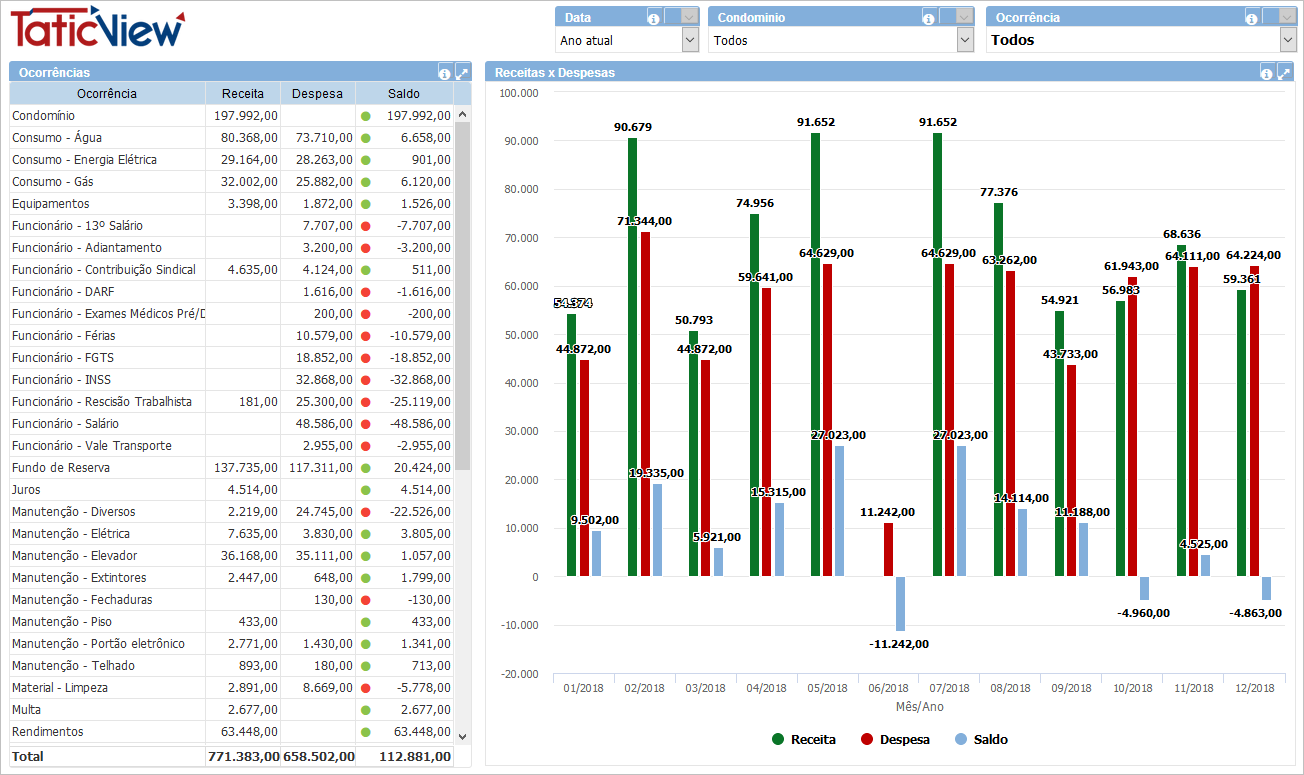Image resolution: width=1304 pixels, height=775 pixels.
Task: Maximize the Ocorrências table panel
Action: [462, 72]
